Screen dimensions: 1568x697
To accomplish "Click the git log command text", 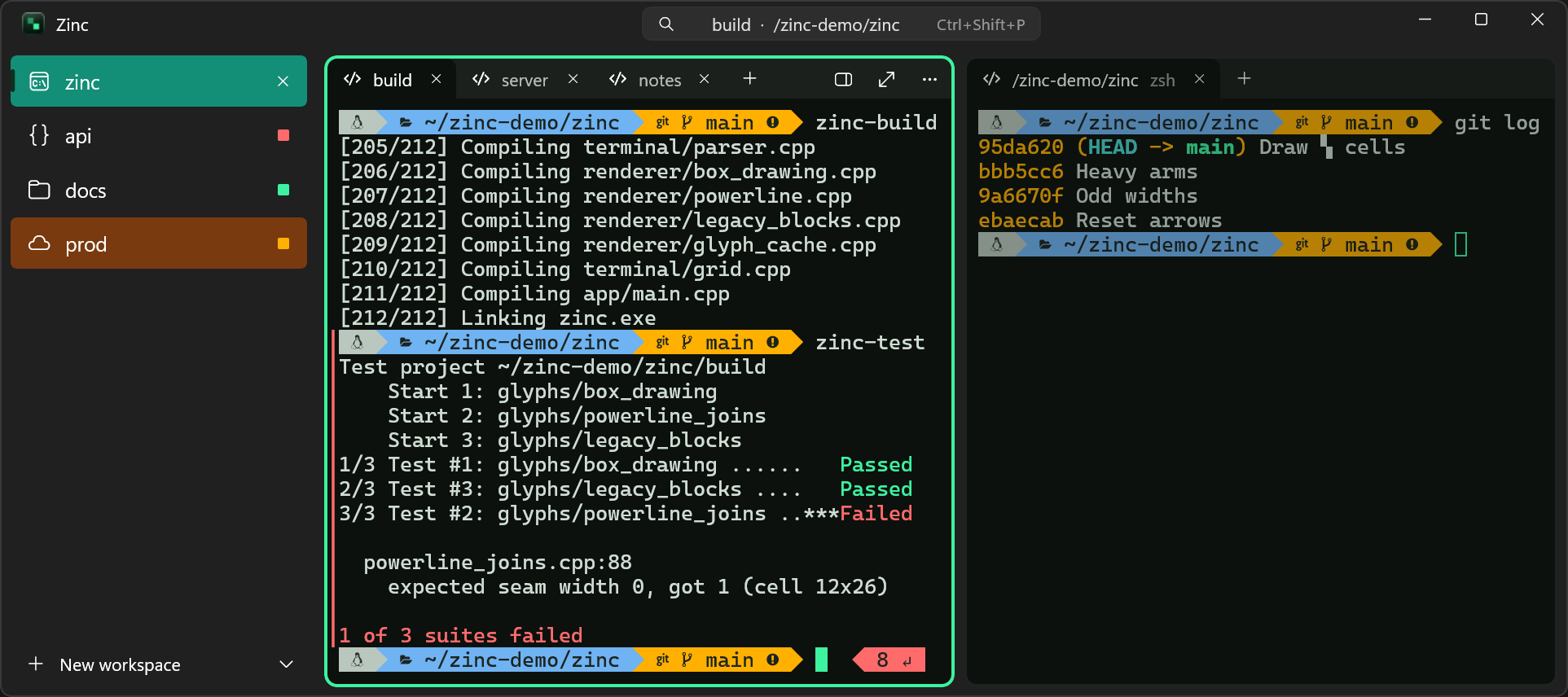I will 1497,123.
